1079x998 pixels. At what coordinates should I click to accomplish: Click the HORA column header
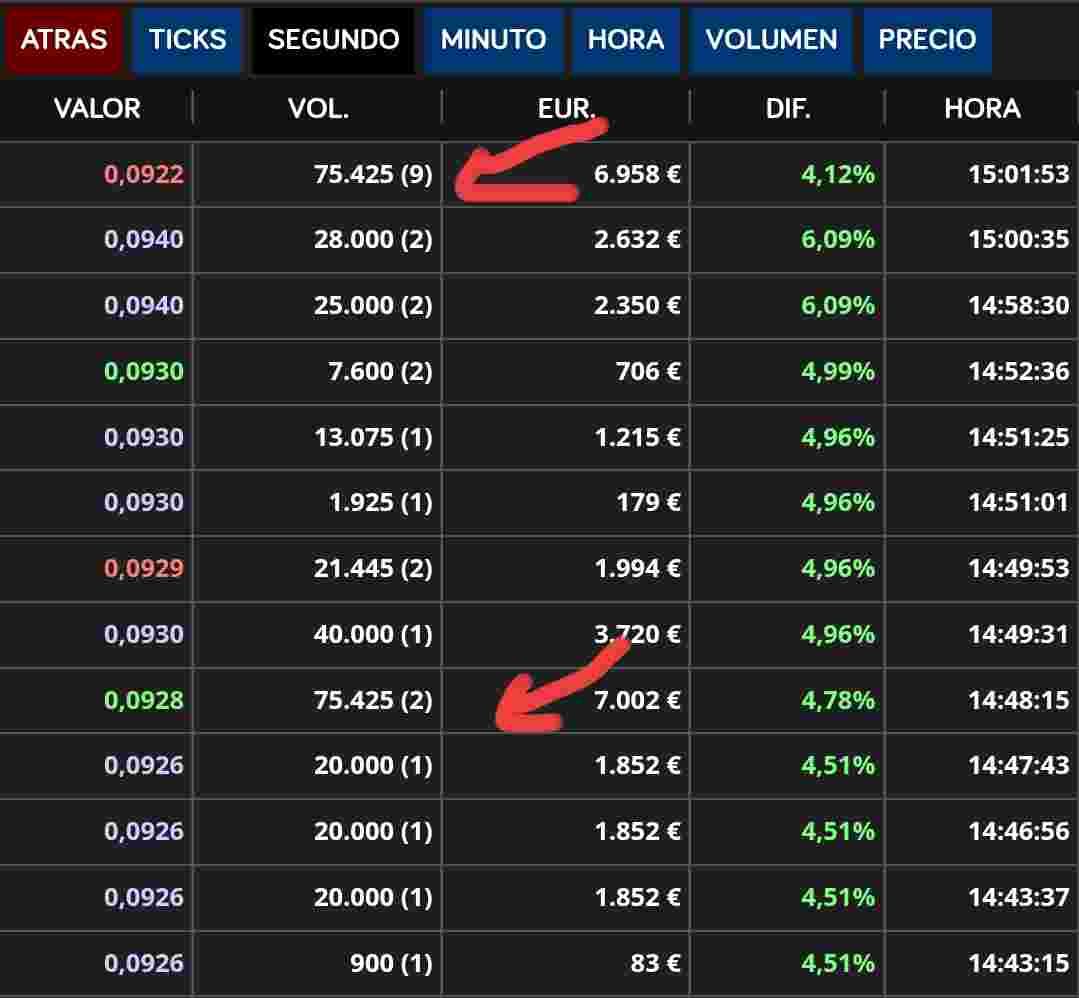(982, 109)
